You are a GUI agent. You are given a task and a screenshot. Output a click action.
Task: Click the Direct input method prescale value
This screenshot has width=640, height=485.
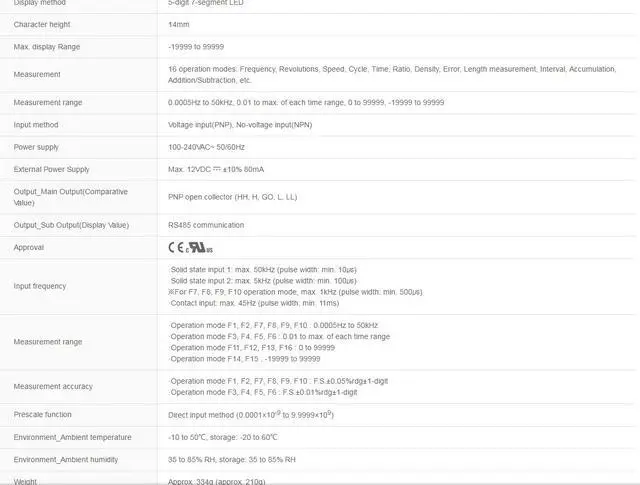[251, 415]
